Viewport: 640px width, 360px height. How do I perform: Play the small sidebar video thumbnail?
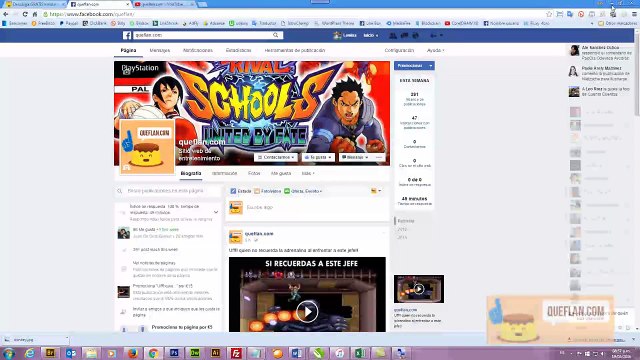(418, 289)
